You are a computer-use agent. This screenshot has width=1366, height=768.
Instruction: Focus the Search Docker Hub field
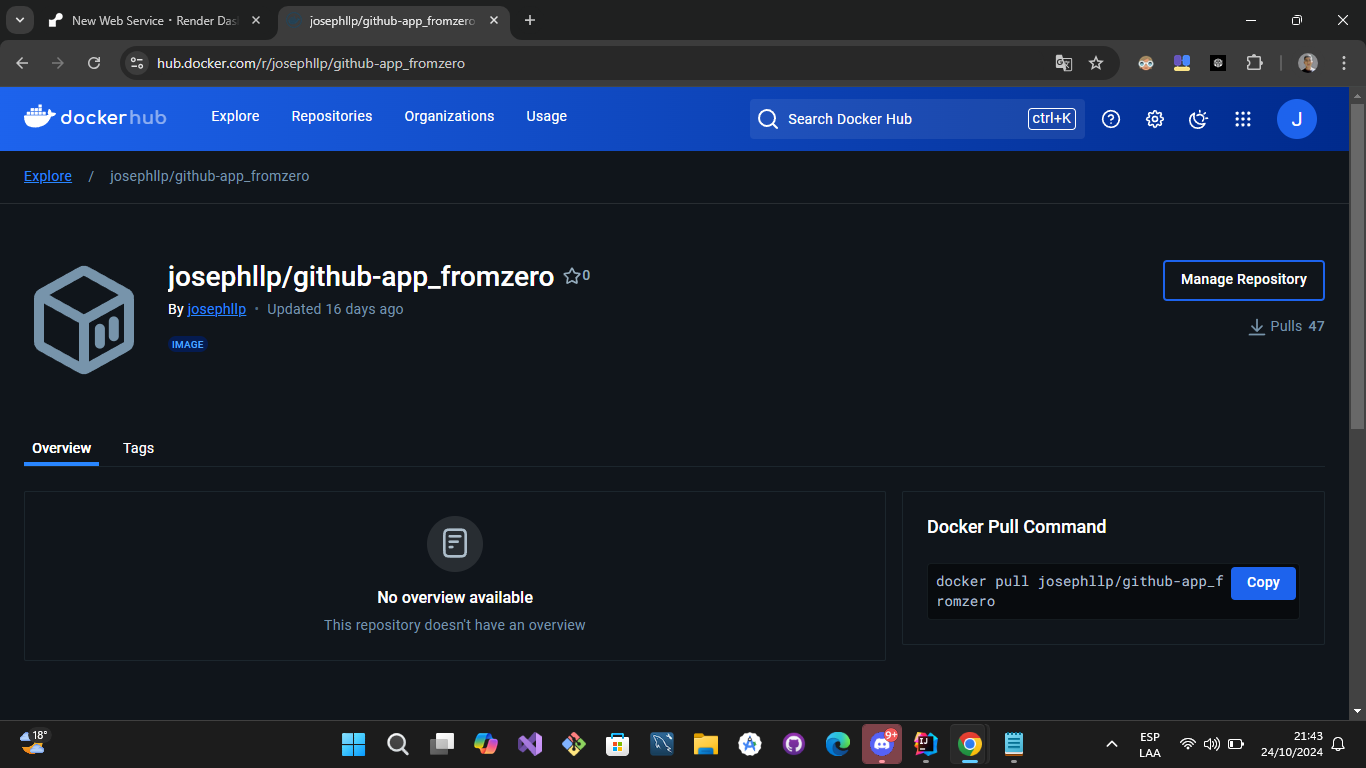917,119
